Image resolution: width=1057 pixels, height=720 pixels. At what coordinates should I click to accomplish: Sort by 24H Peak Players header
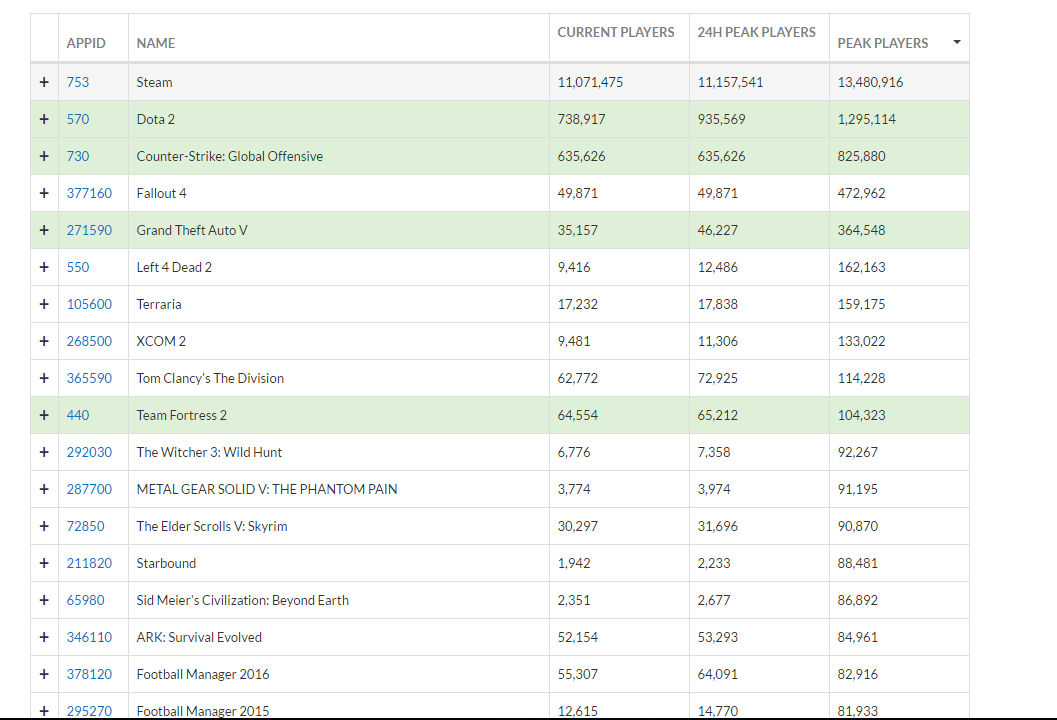(x=756, y=32)
